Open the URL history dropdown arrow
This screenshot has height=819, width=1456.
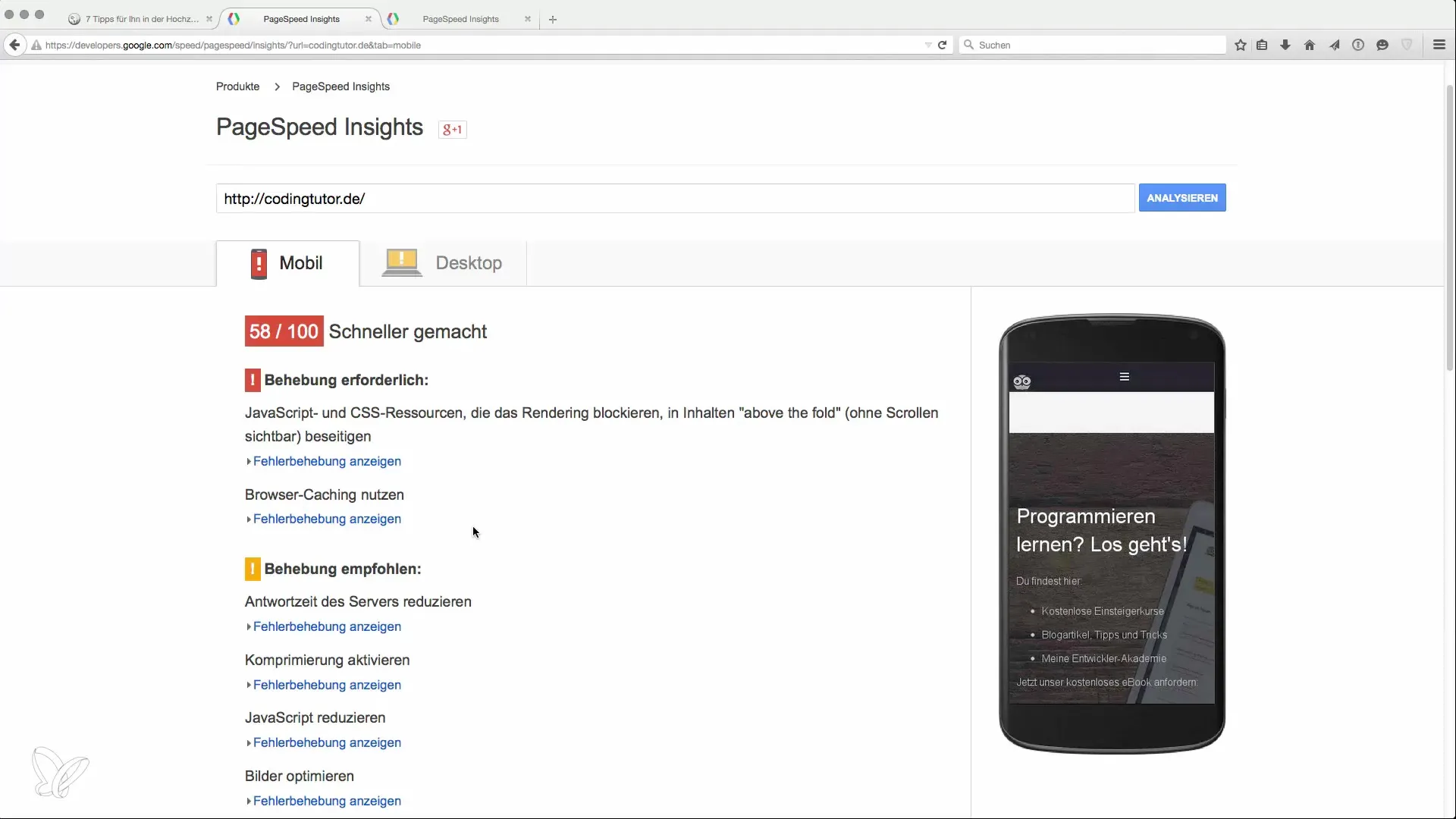point(928,45)
